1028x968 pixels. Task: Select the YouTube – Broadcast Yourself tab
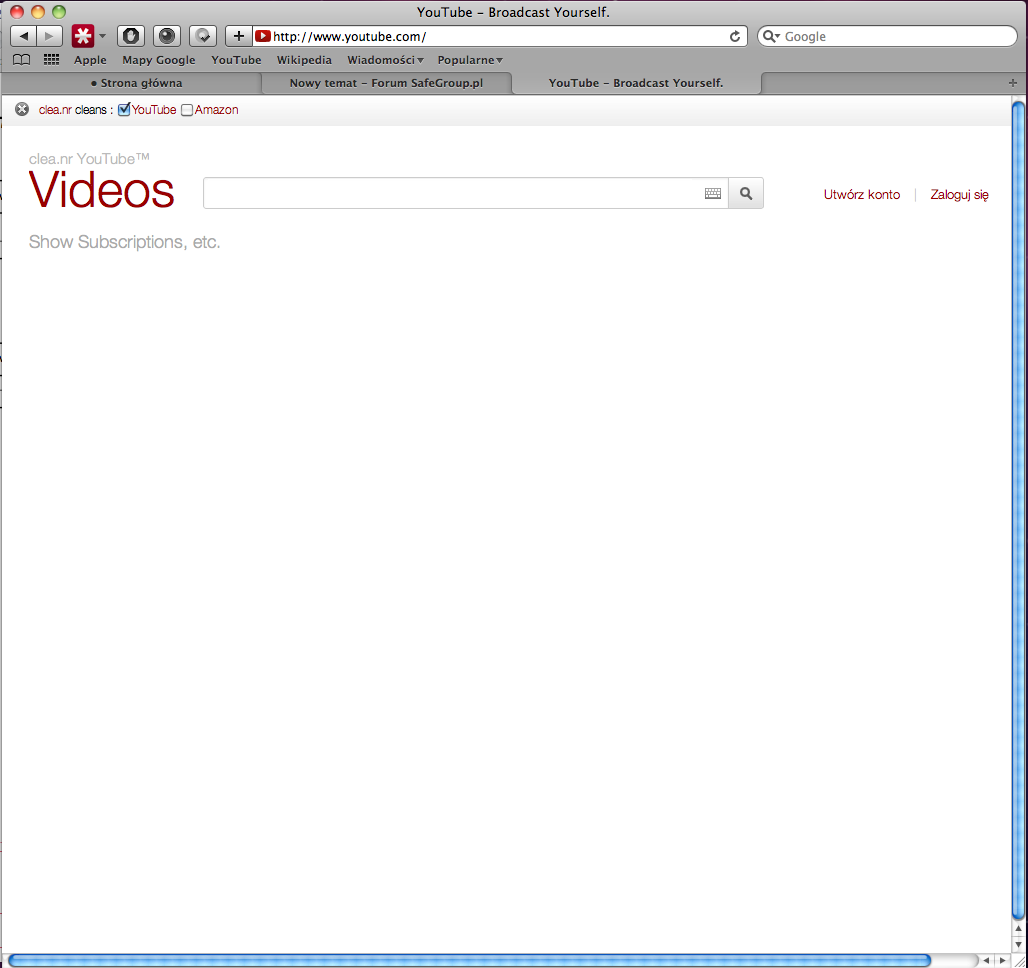pos(636,83)
